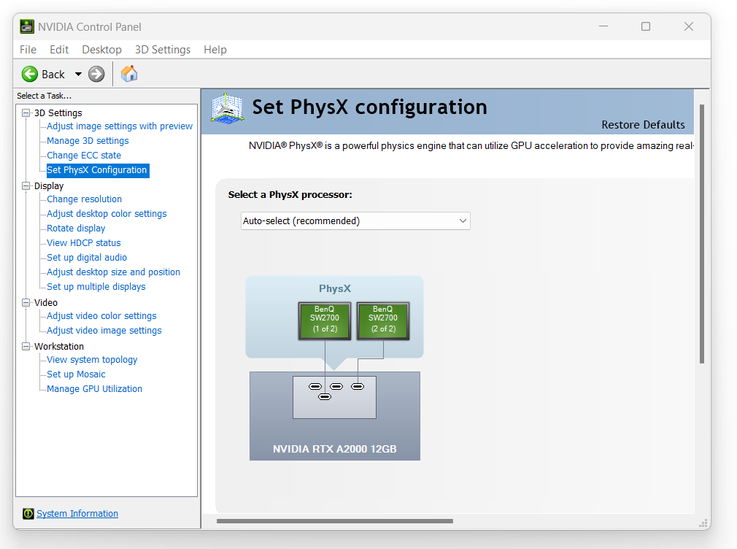Click the PhysX diagram title

coord(335,288)
